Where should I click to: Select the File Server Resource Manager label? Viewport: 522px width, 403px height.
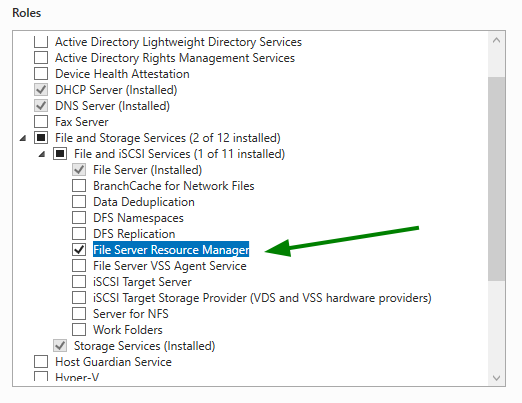[171, 250]
